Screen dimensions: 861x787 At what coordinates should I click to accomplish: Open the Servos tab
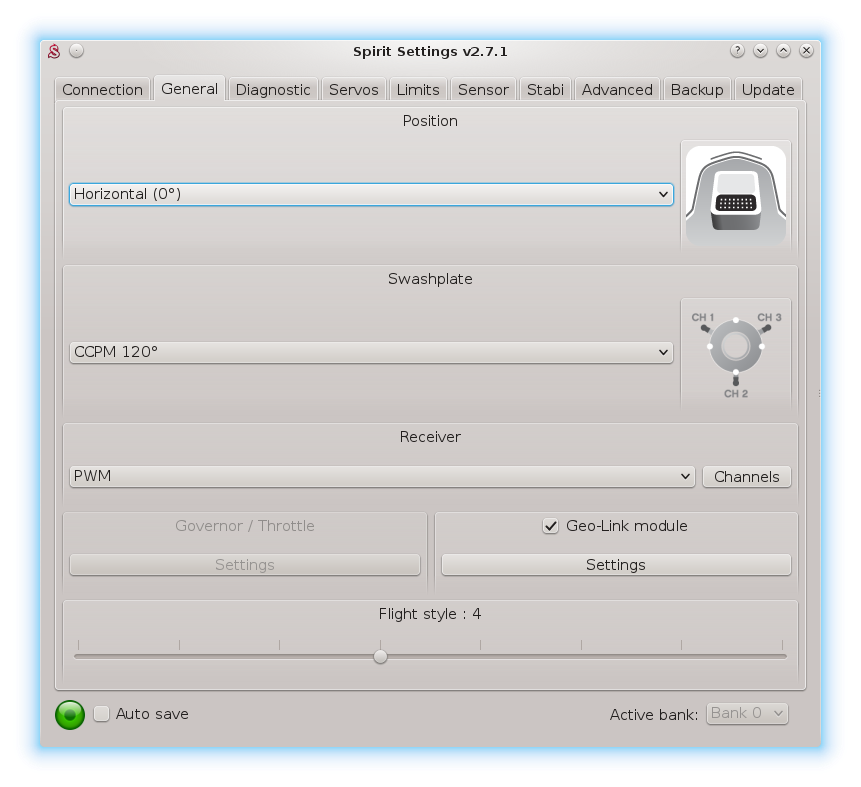354,90
